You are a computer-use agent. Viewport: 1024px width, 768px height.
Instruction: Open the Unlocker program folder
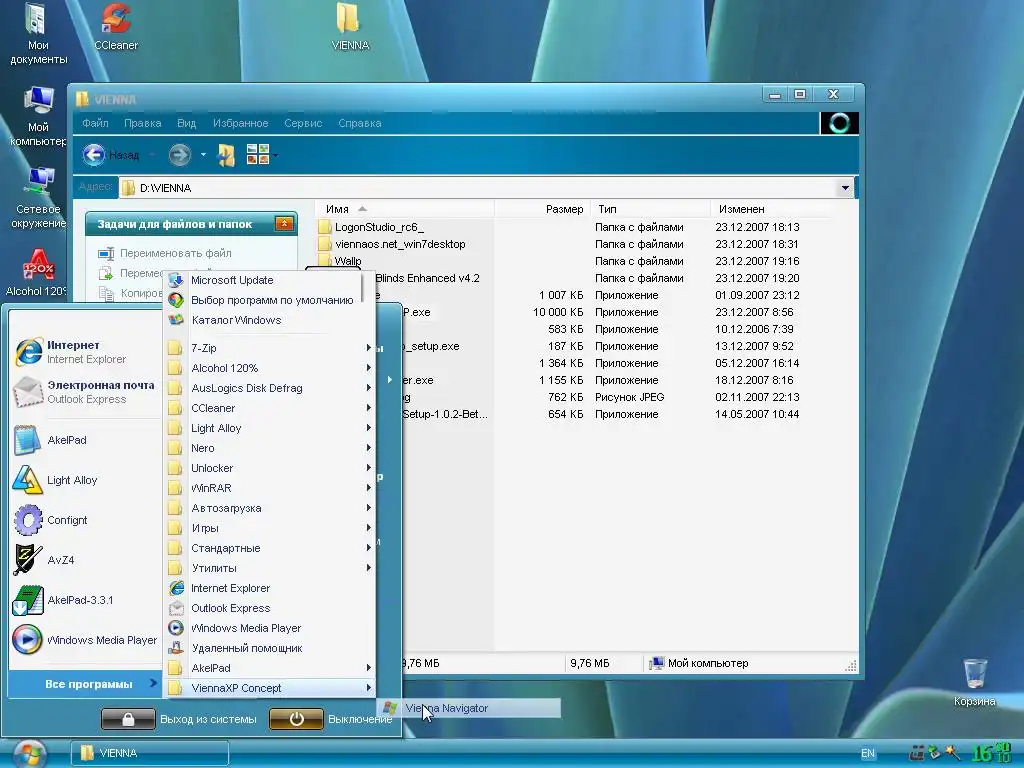270,468
